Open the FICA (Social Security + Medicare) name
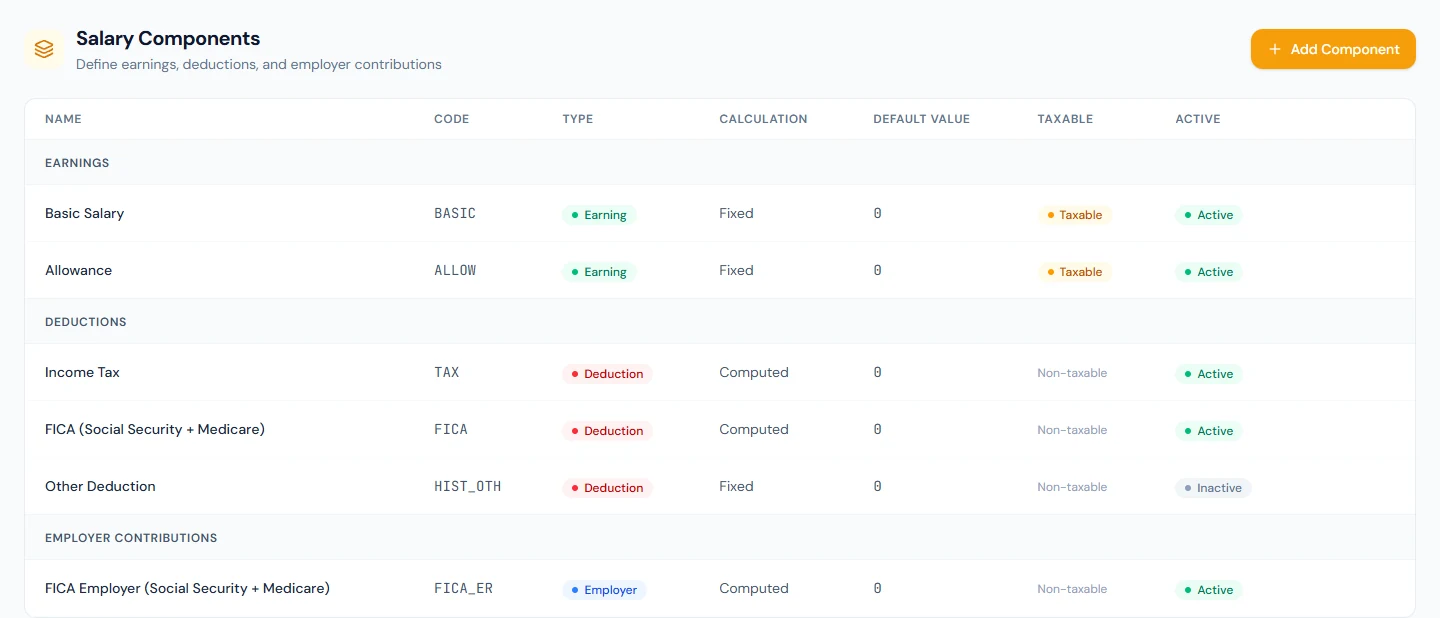The width and height of the screenshot is (1440, 618). (155, 429)
